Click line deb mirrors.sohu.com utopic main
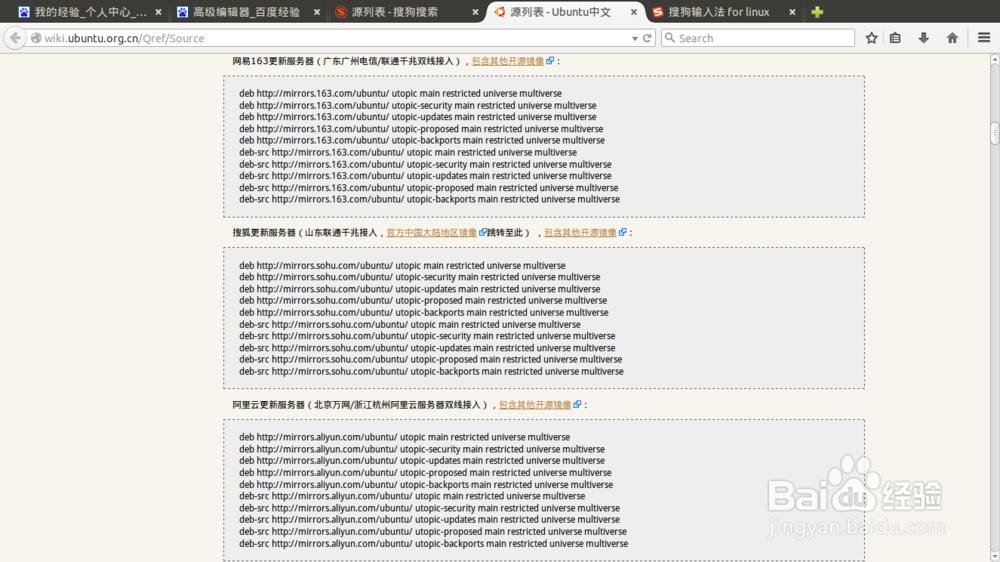 click(x=402, y=265)
